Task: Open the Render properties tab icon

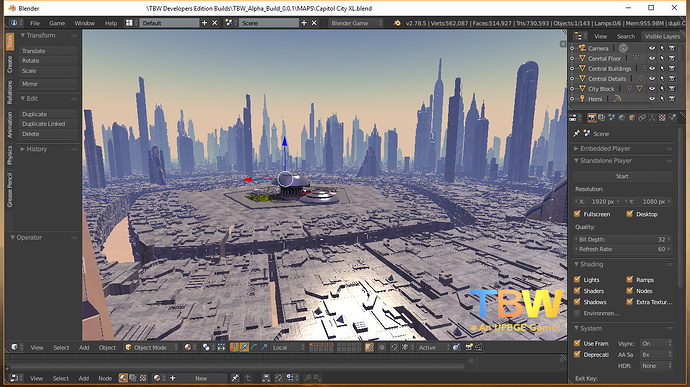Action: 592,118
